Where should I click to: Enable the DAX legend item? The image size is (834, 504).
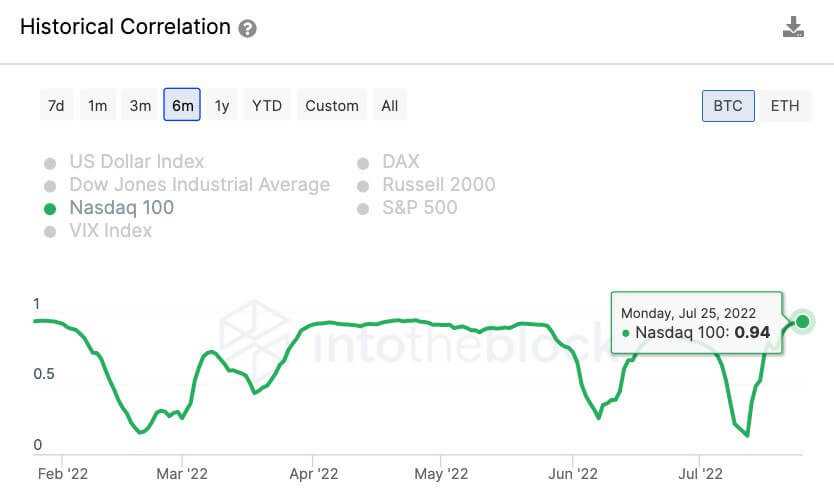pyautogui.click(x=400, y=161)
